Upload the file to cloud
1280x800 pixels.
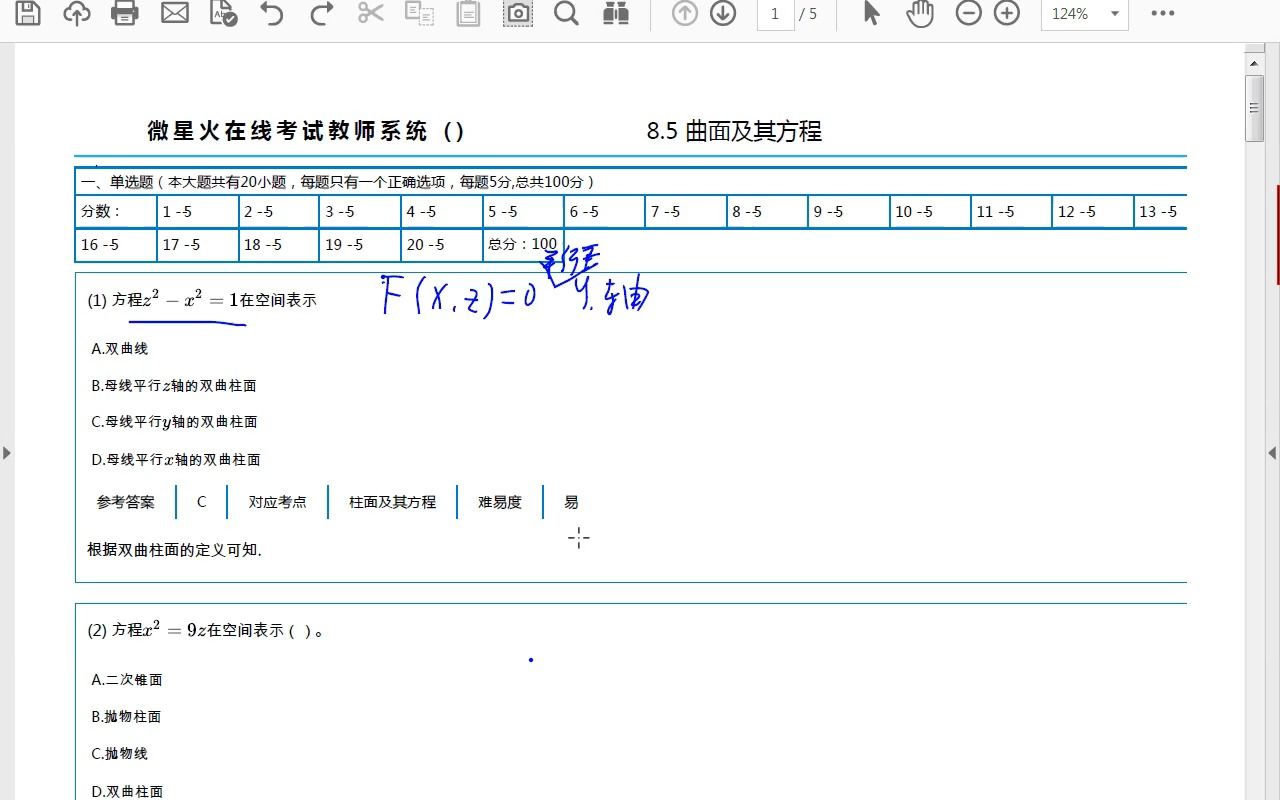pyautogui.click(x=77, y=13)
